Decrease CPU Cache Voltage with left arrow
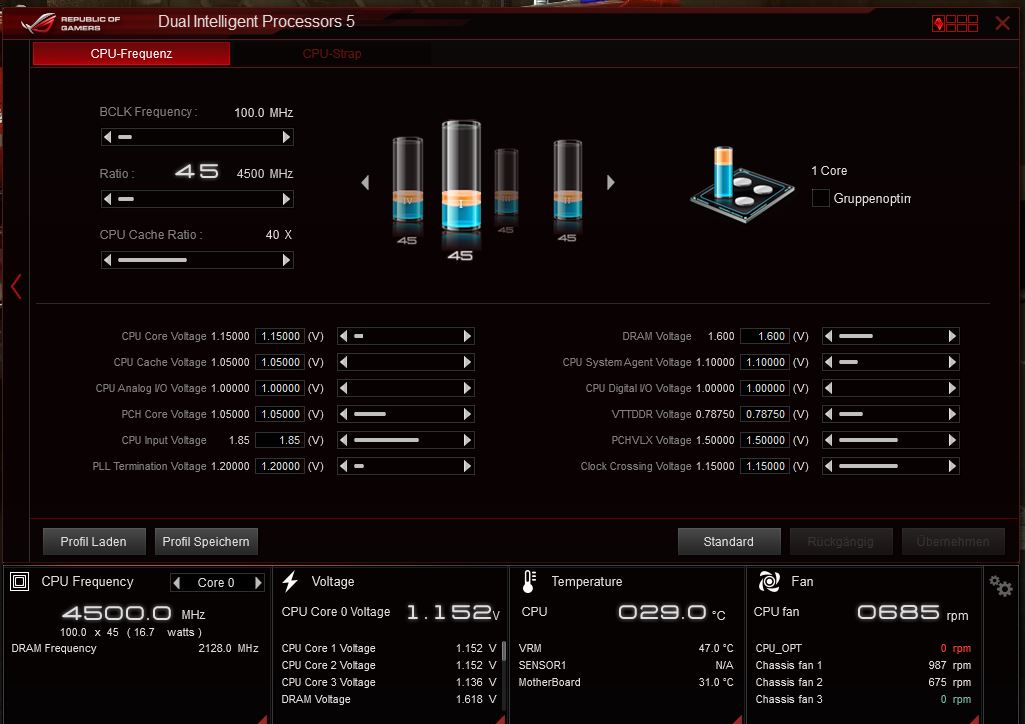The height and width of the screenshot is (724, 1025). coord(344,362)
